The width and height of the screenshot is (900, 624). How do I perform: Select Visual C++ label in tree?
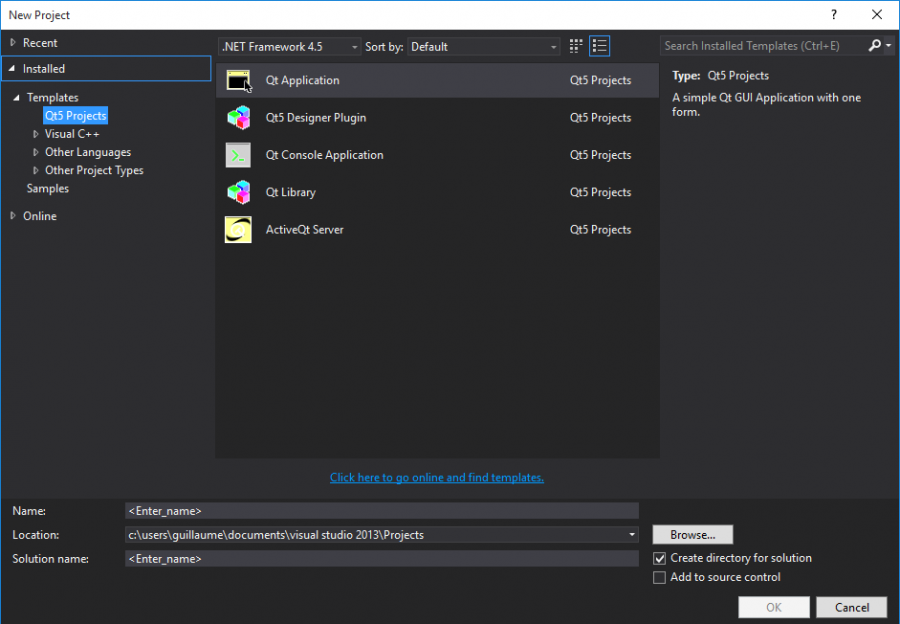coord(72,134)
